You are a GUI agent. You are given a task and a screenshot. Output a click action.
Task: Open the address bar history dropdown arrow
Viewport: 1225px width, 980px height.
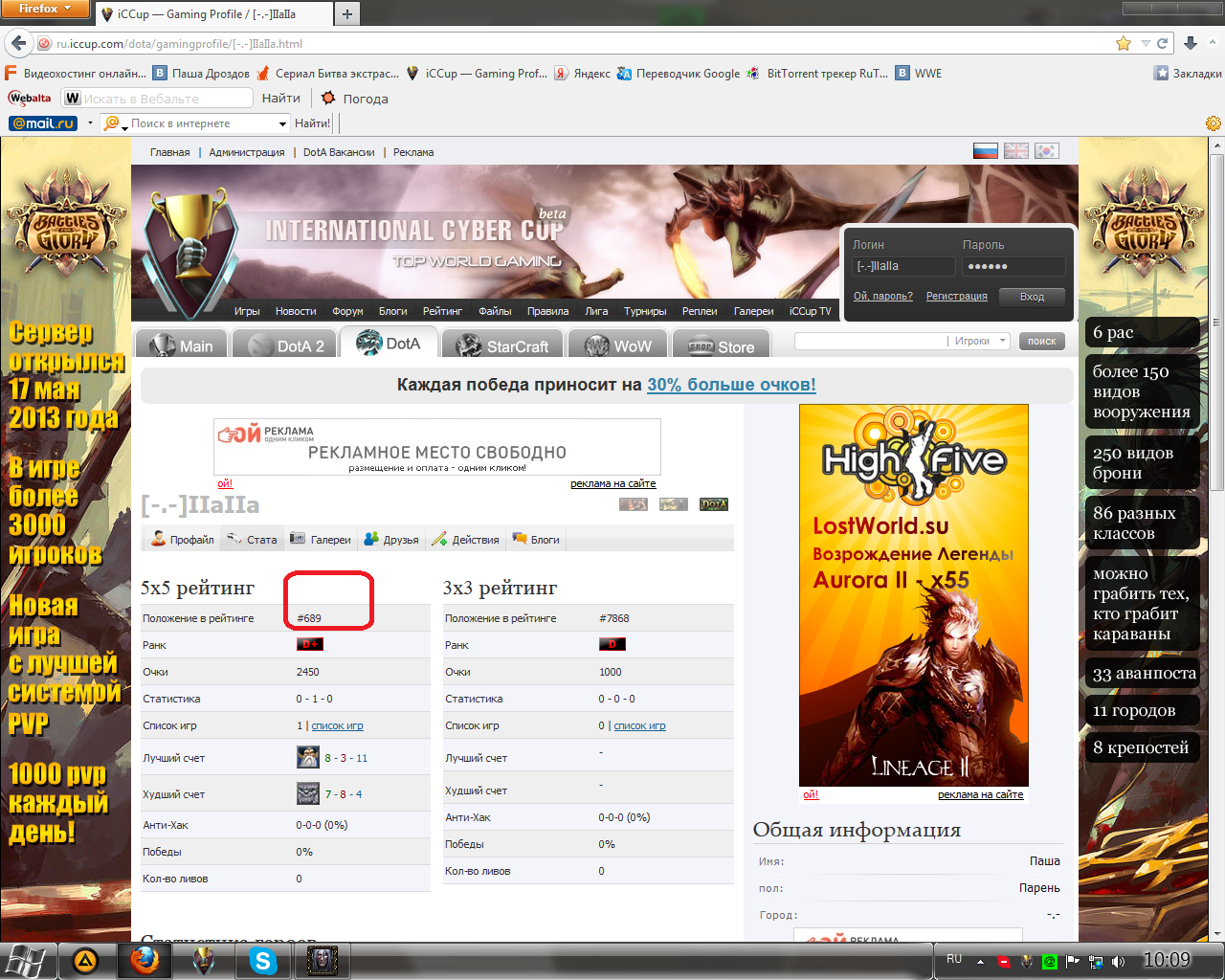1146,43
